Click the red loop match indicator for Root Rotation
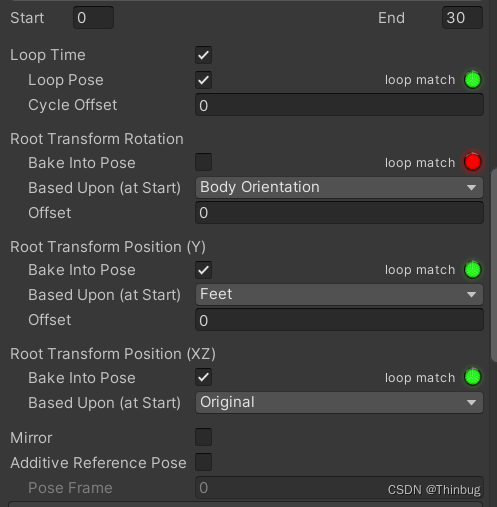 point(473,162)
